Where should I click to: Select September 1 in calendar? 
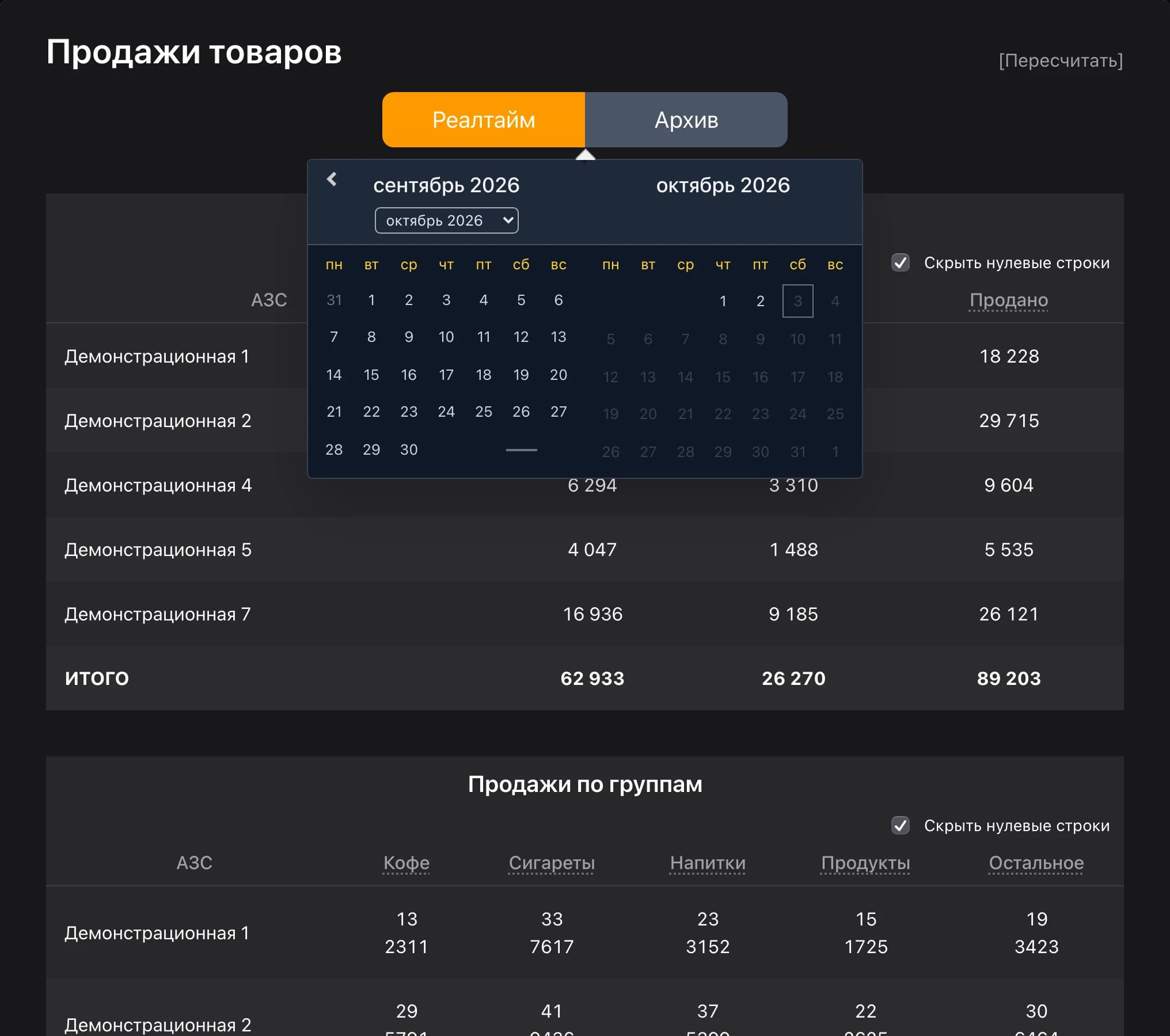371,300
